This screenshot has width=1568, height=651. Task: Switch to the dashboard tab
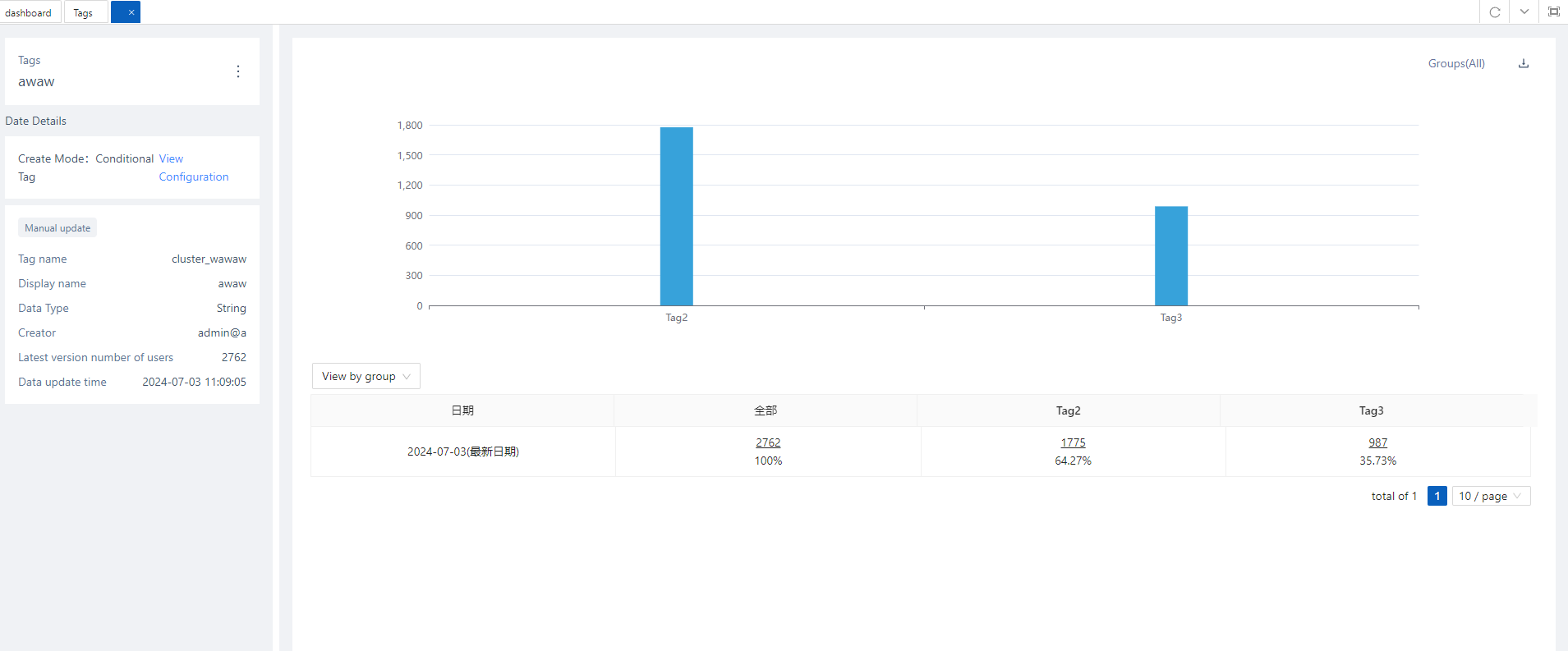click(x=29, y=12)
